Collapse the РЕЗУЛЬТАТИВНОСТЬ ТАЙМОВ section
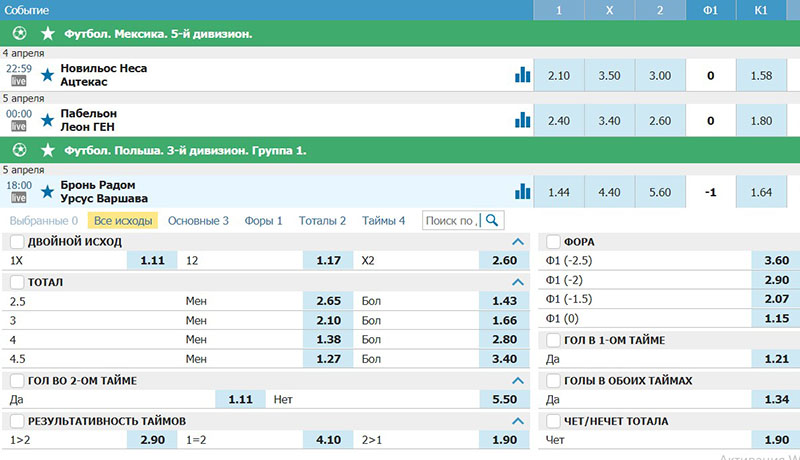The image size is (800, 460). pyautogui.click(x=517, y=421)
